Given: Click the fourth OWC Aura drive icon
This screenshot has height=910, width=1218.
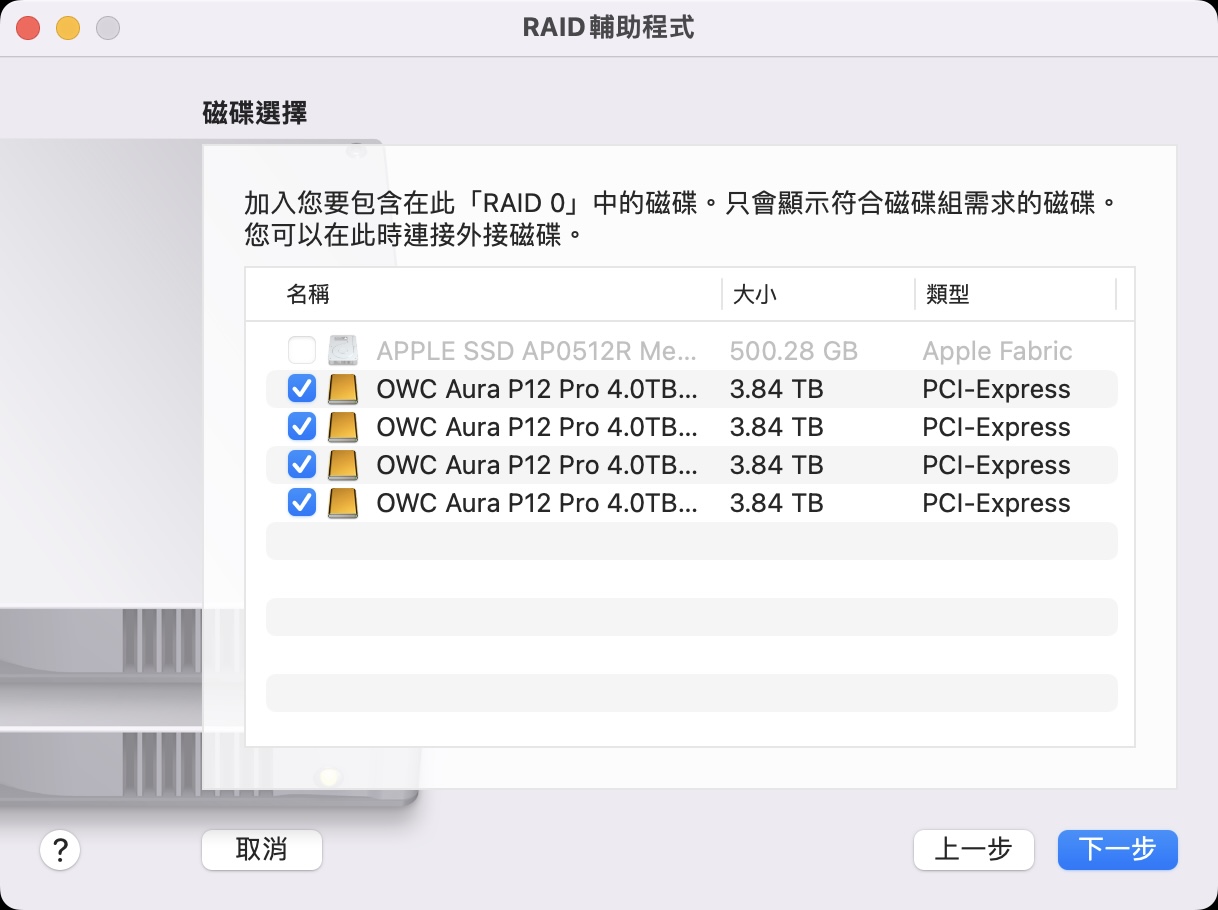Looking at the screenshot, I should point(342,503).
